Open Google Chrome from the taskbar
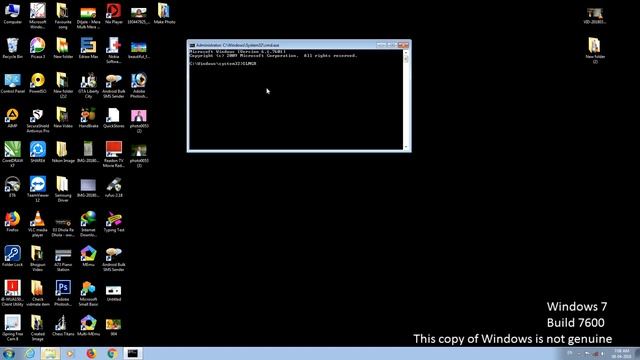Viewport: 640px width, 360px height. 112,353
